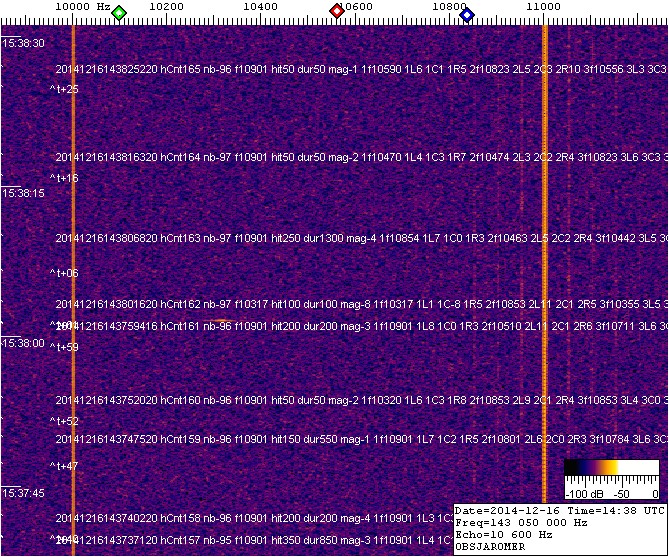669x557 pixels.
Task: Click the 15:38:15 time label
Action: tap(24, 194)
